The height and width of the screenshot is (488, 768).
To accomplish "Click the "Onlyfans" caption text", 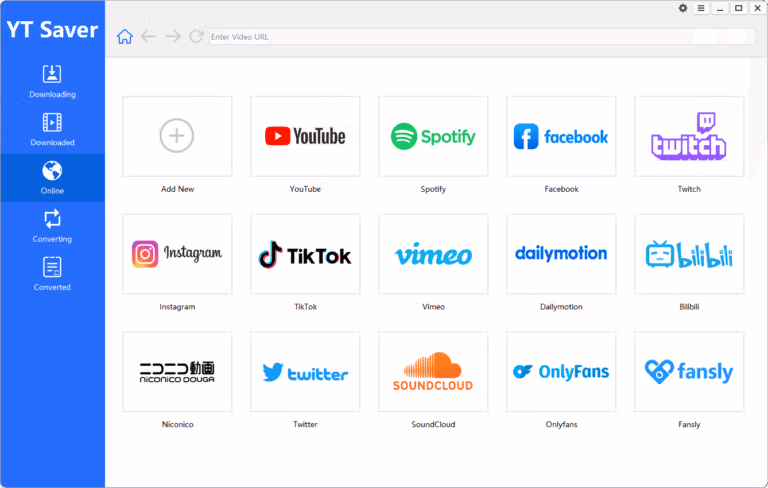I will pyautogui.click(x=561, y=424).
